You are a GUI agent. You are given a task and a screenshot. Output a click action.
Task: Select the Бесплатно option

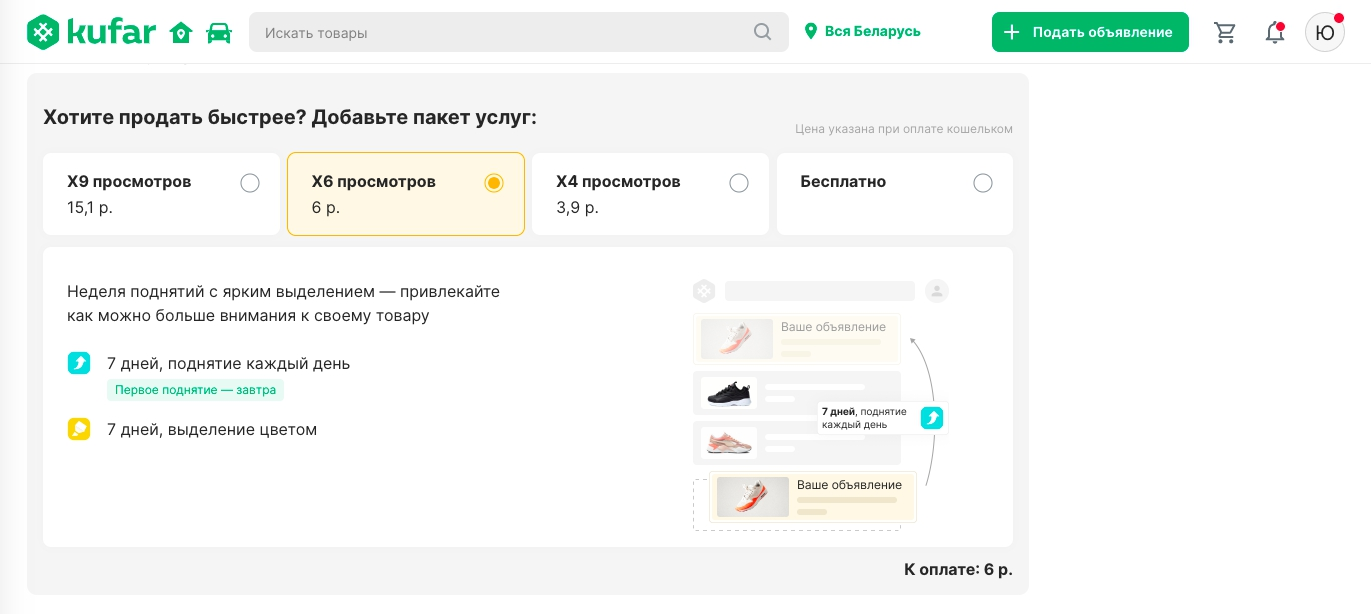click(982, 183)
